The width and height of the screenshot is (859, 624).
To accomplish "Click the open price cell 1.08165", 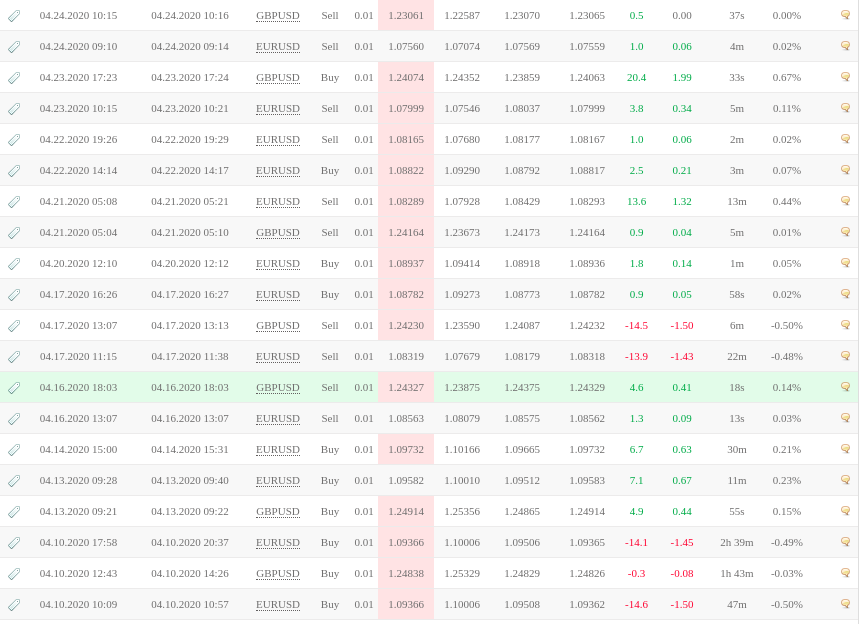I will click(x=406, y=139).
